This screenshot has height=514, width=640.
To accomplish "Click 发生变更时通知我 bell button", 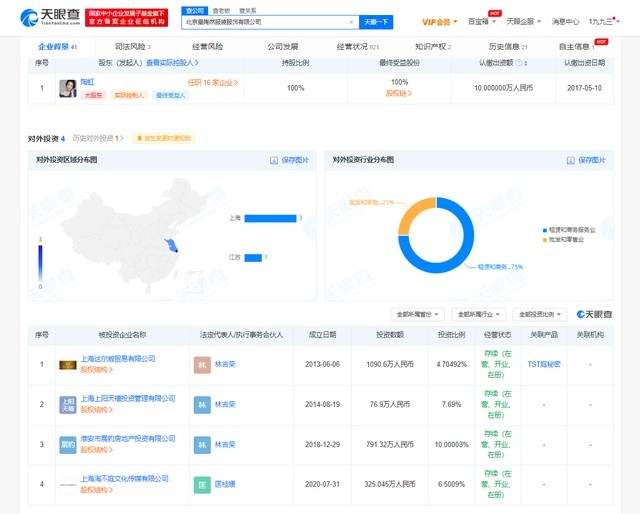I will click(x=163, y=138).
